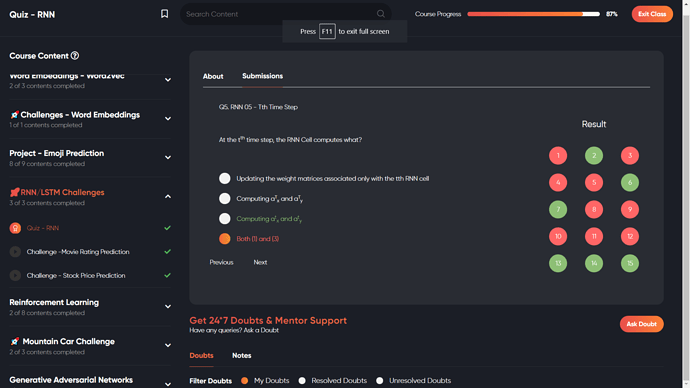Click the Exit Class button

[652, 14]
